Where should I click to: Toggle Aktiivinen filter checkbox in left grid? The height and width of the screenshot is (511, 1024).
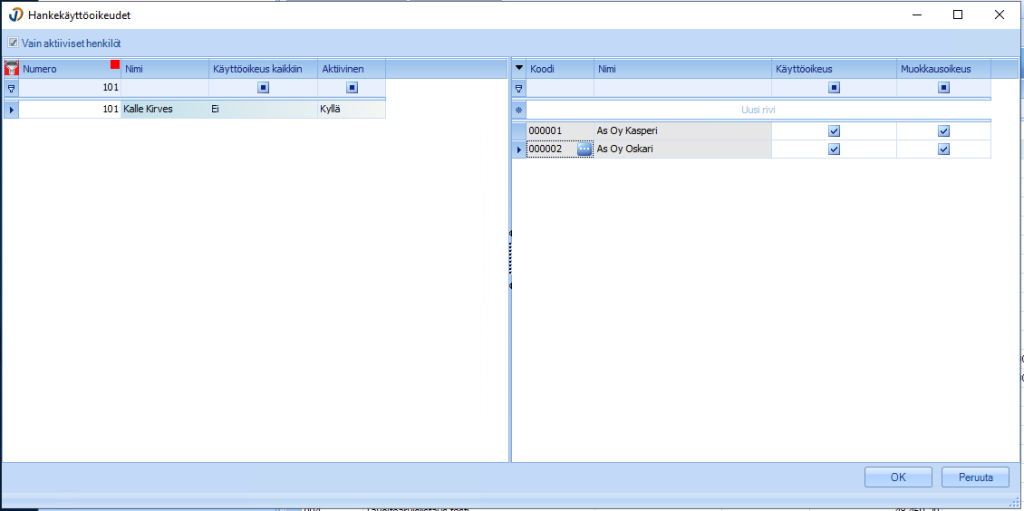[x=351, y=88]
